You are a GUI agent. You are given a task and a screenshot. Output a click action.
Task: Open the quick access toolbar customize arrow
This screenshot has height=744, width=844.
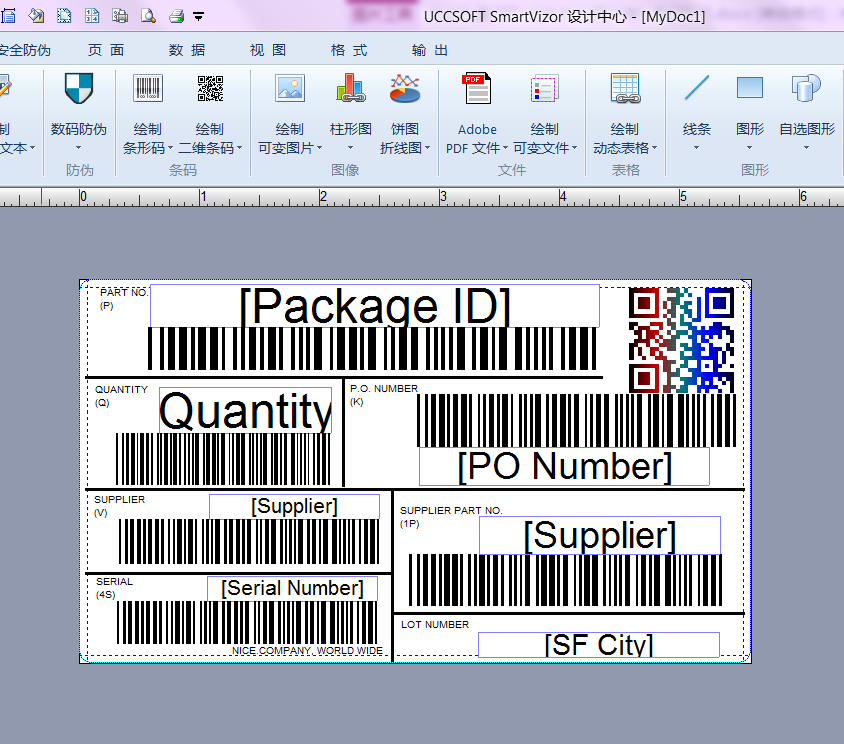point(196,15)
